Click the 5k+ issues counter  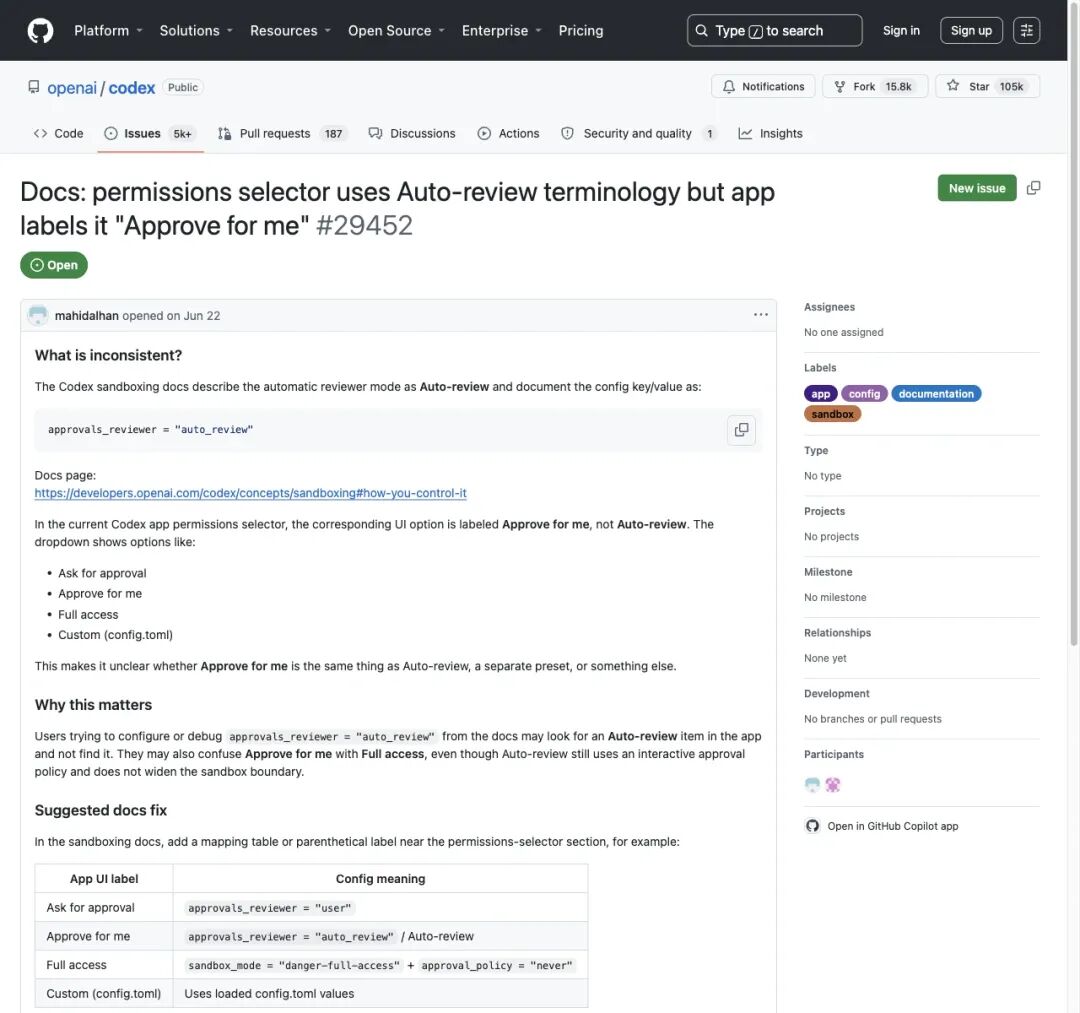(183, 134)
